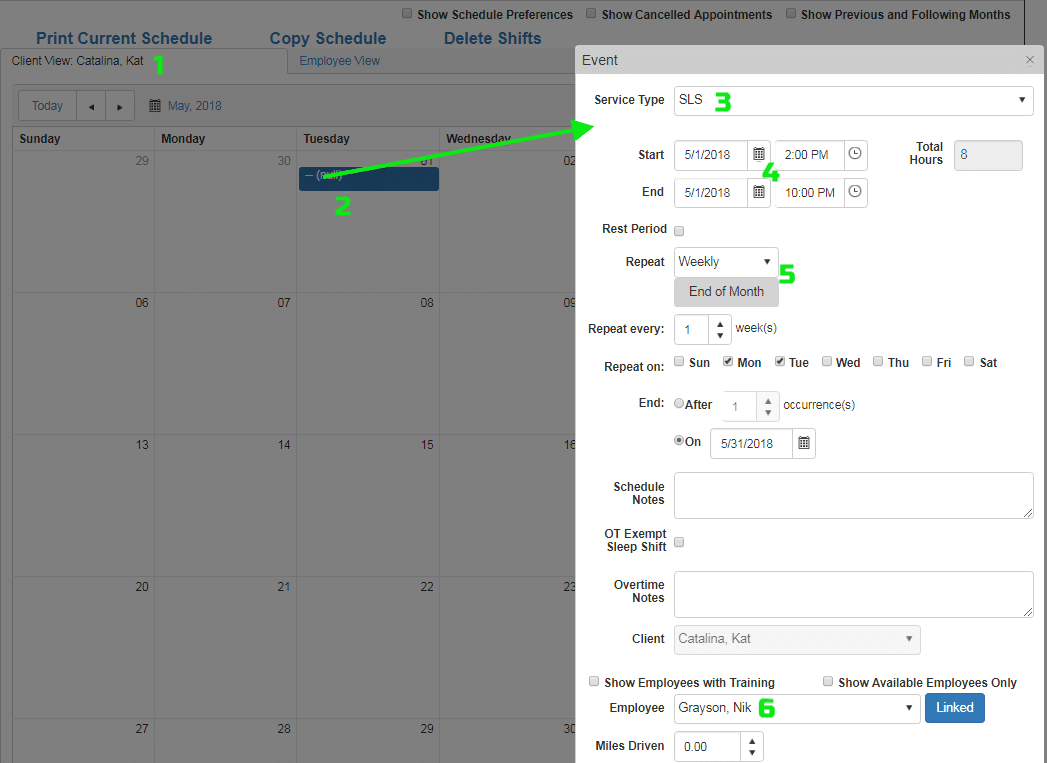Enable Show Cancelled Appointments

pos(590,14)
